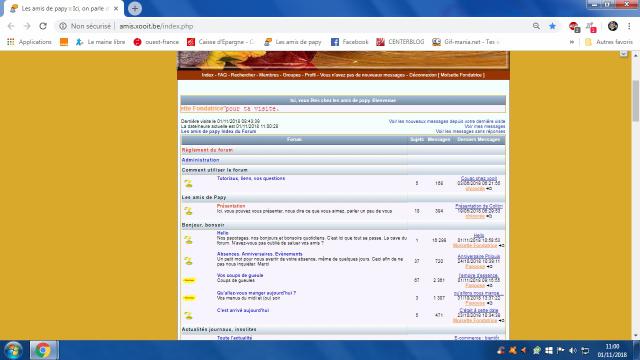Open FAQ in forum navigation
The height and width of the screenshot is (360, 640).
[x=222, y=75]
